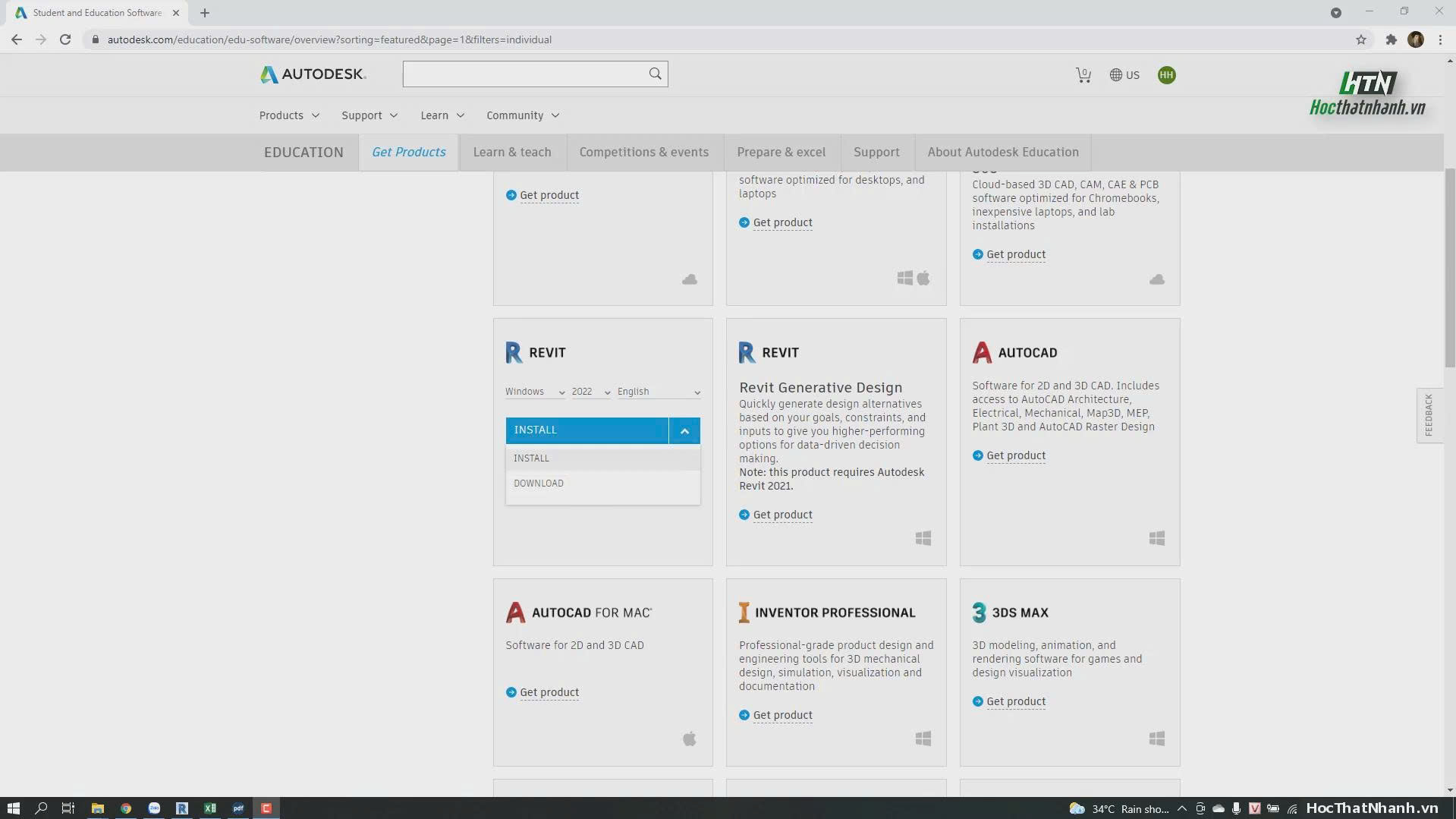The height and width of the screenshot is (819, 1456).
Task: Focus the Autodesk search field
Action: pyautogui.click(x=524, y=74)
